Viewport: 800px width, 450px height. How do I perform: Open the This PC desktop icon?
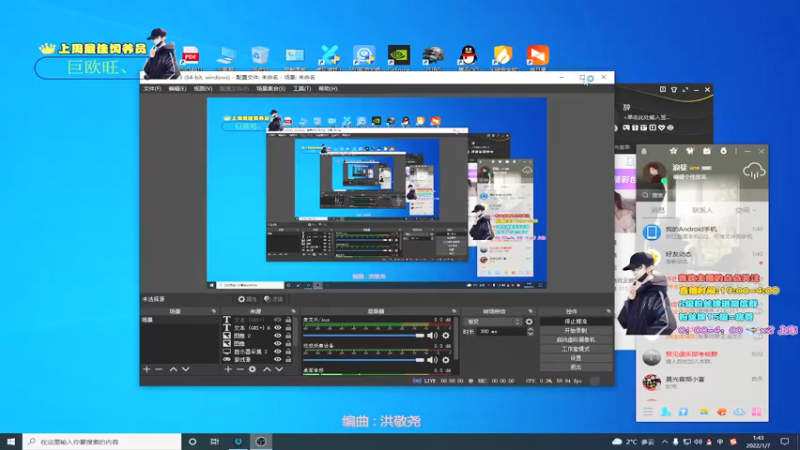click(x=226, y=56)
